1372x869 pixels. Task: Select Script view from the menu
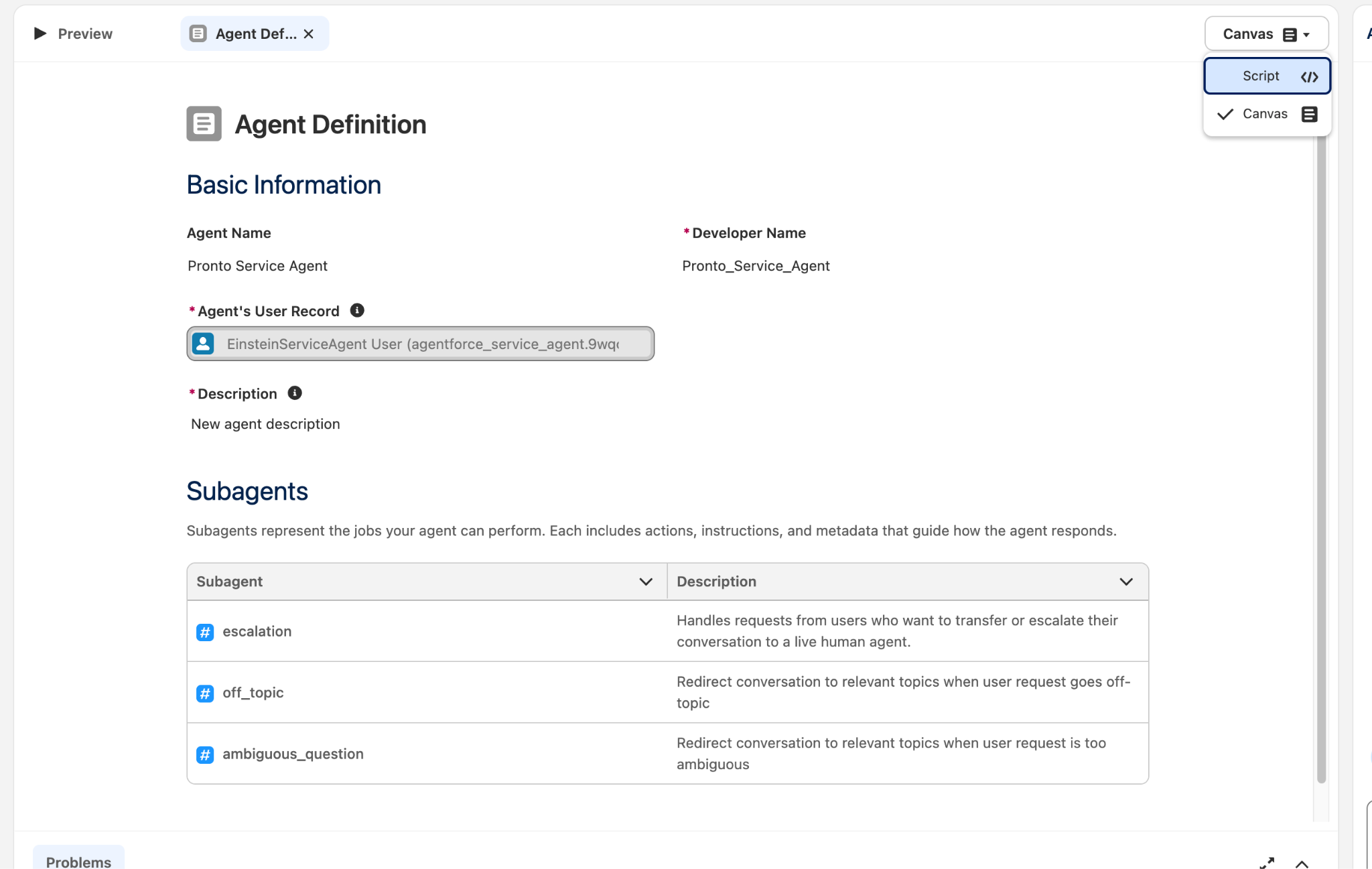1267,76
